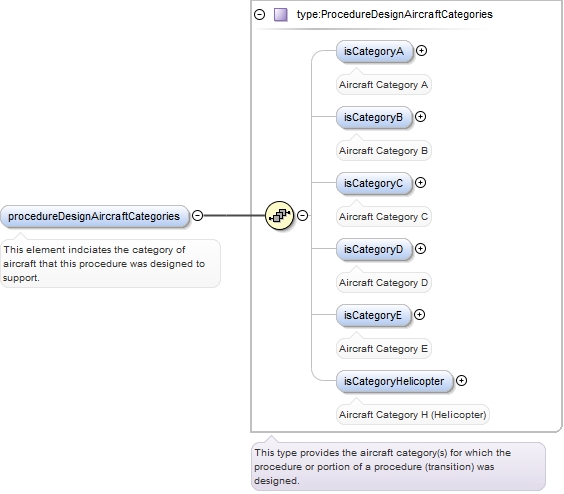Viewport: 564px width, 494px height.
Task: Click the type:ProcedureDesignAircraftCategories title
Action: [395, 14]
